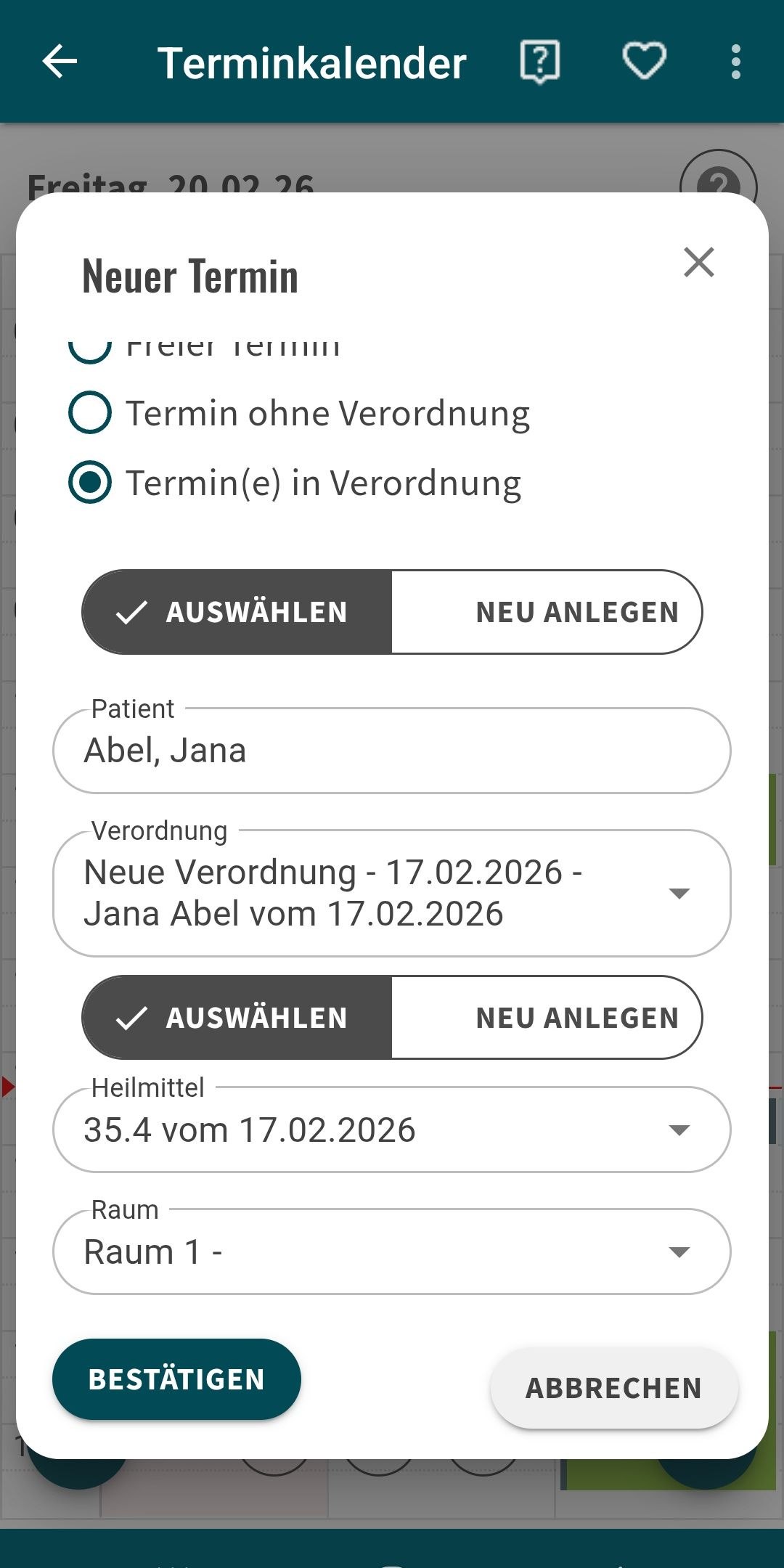Choose the Freier Termin radio button

coord(90,348)
